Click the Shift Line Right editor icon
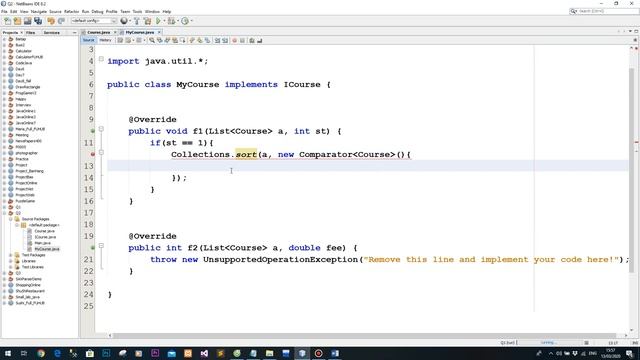Image resolution: width=640 pixels, height=360 pixels. (225, 40)
